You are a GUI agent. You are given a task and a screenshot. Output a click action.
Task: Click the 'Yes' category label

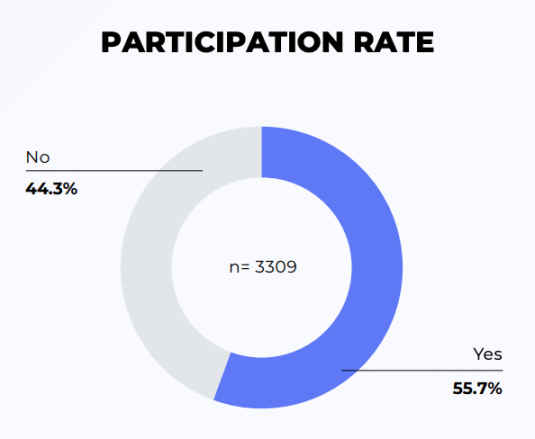tap(488, 354)
